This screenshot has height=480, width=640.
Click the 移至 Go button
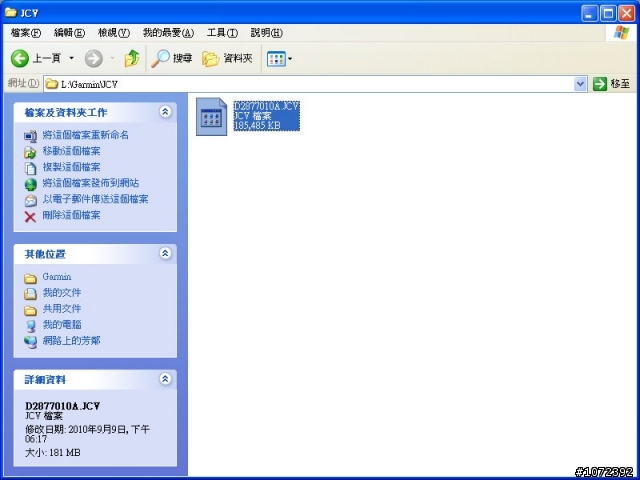[x=611, y=84]
